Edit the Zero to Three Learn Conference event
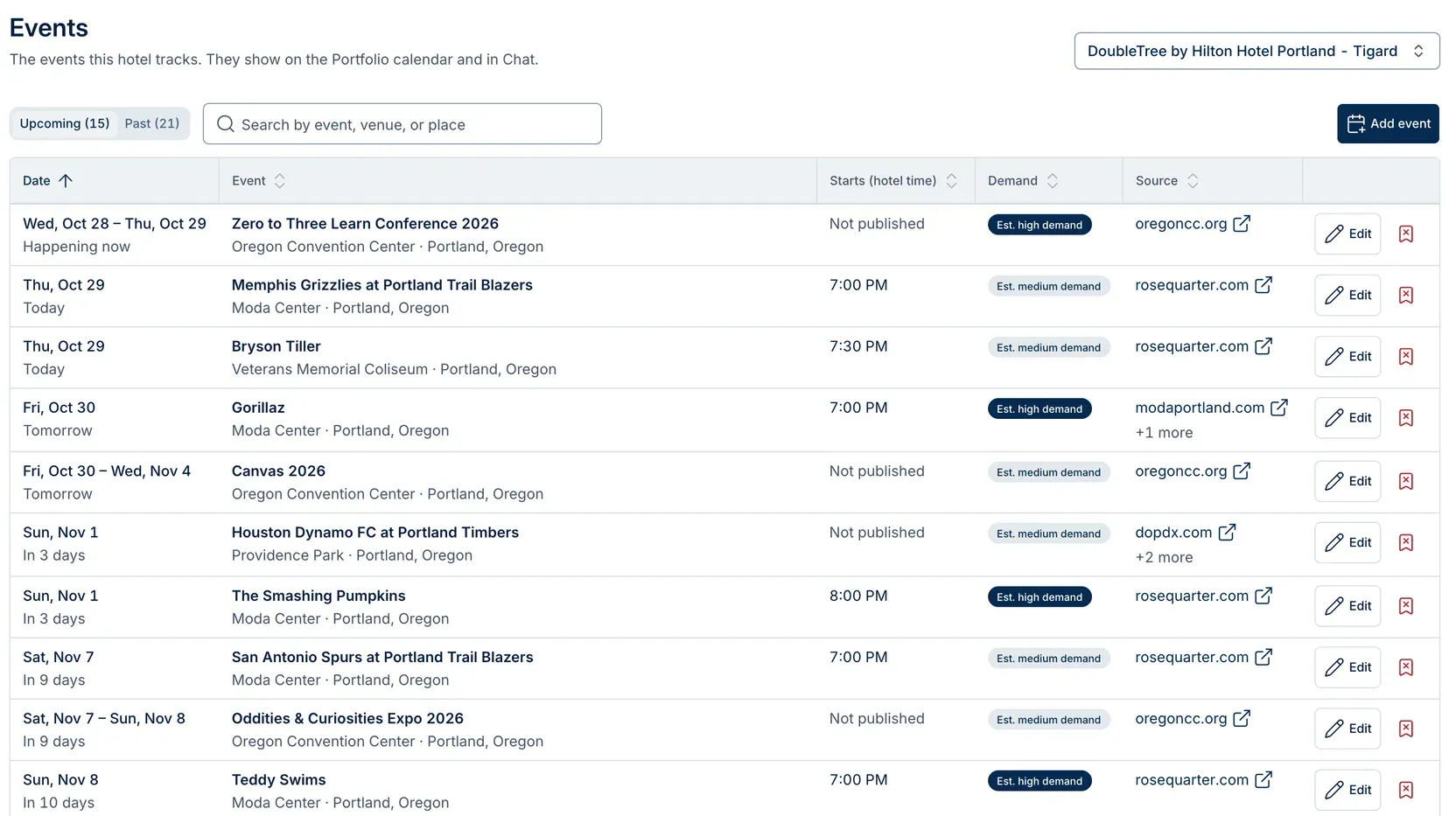The image size is (1456, 816). (x=1347, y=234)
